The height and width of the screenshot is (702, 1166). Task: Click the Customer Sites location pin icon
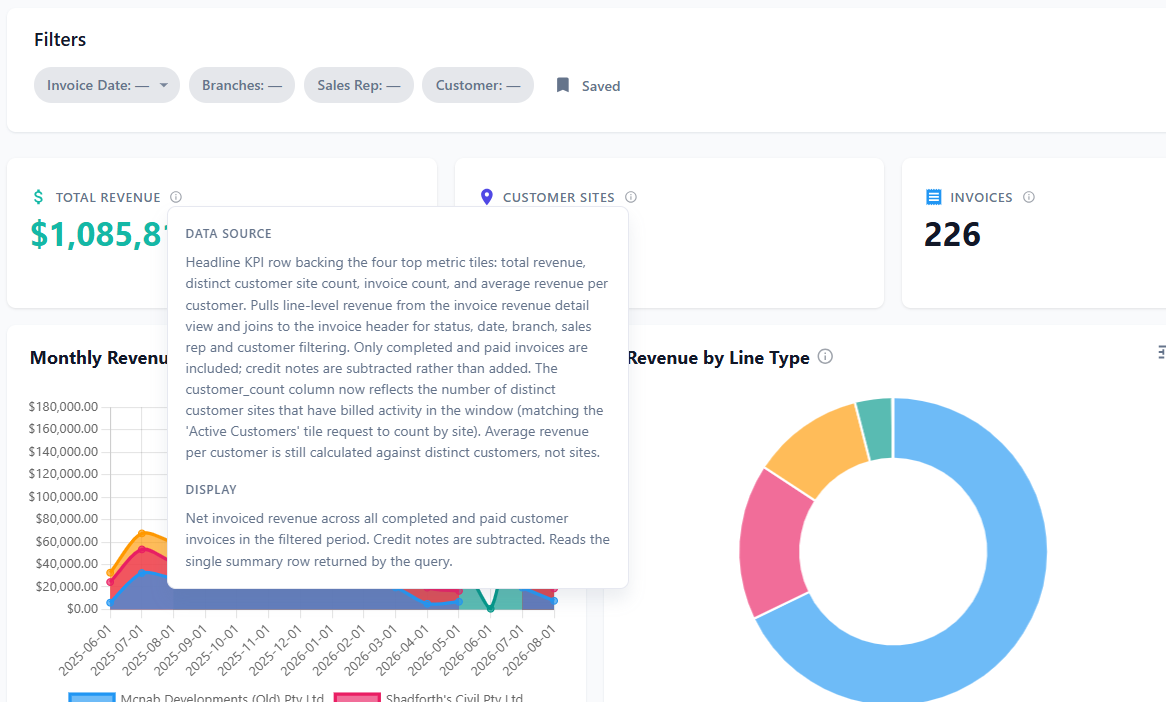coord(486,197)
